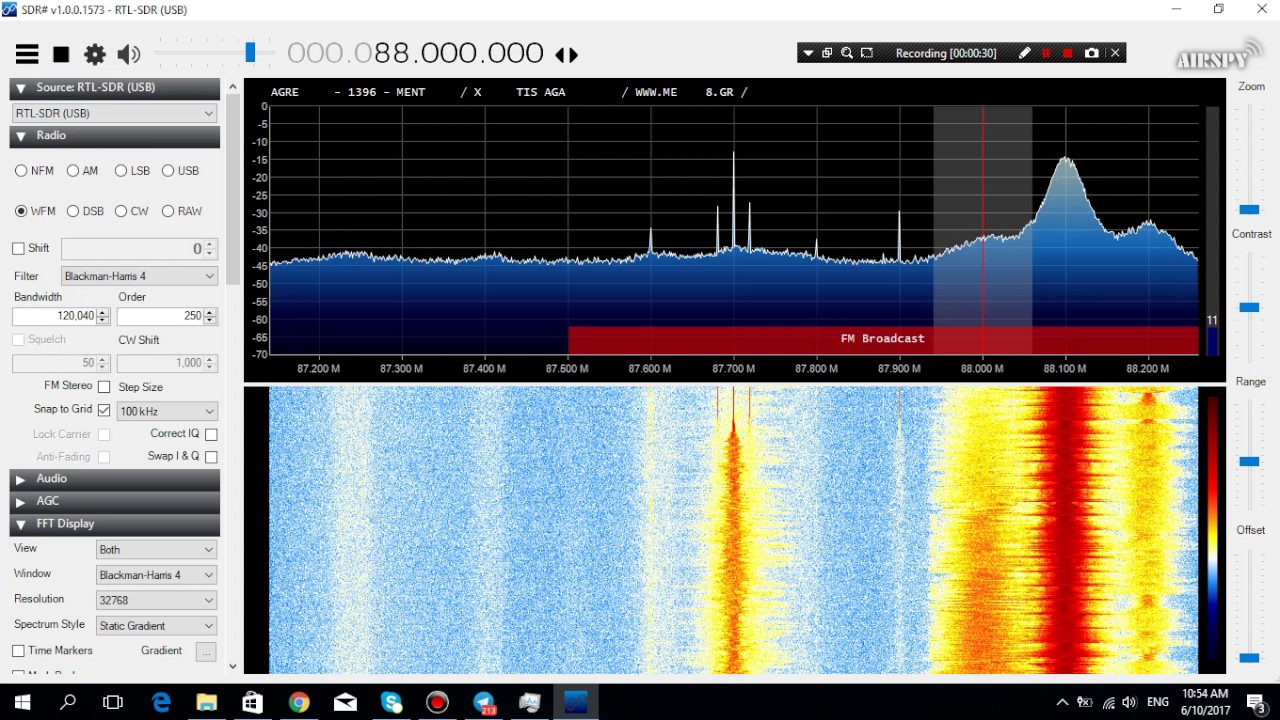Enable Time Markers checkbox
The height and width of the screenshot is (720, 1280).
click(18, 651)
